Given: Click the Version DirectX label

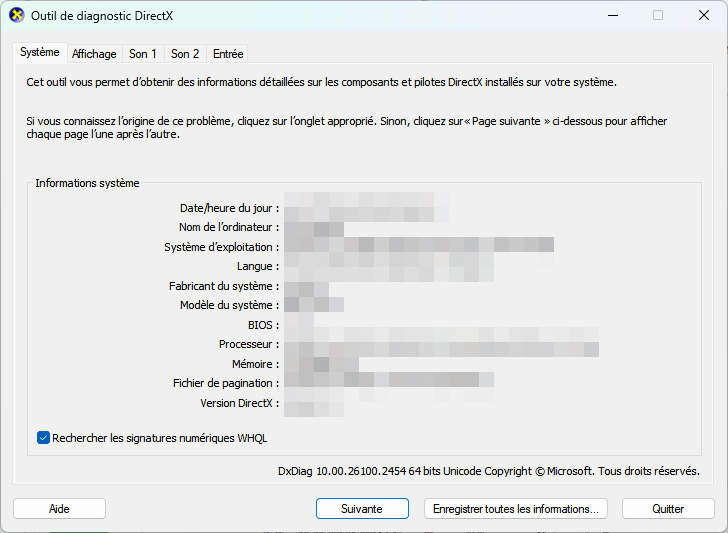Looking at the screenshot, I should tap(240, 403).
